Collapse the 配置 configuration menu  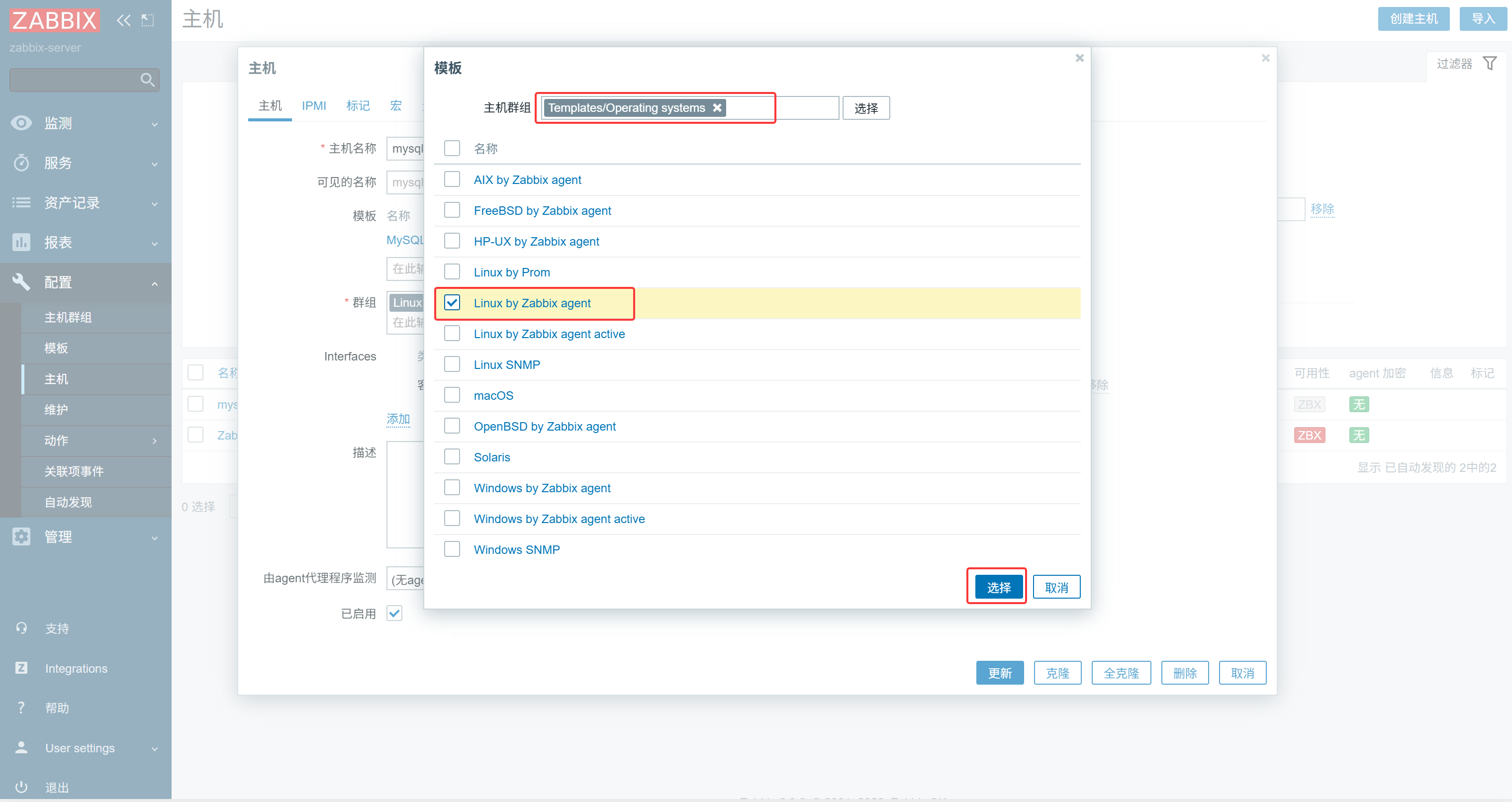click(x=154, y=283)
